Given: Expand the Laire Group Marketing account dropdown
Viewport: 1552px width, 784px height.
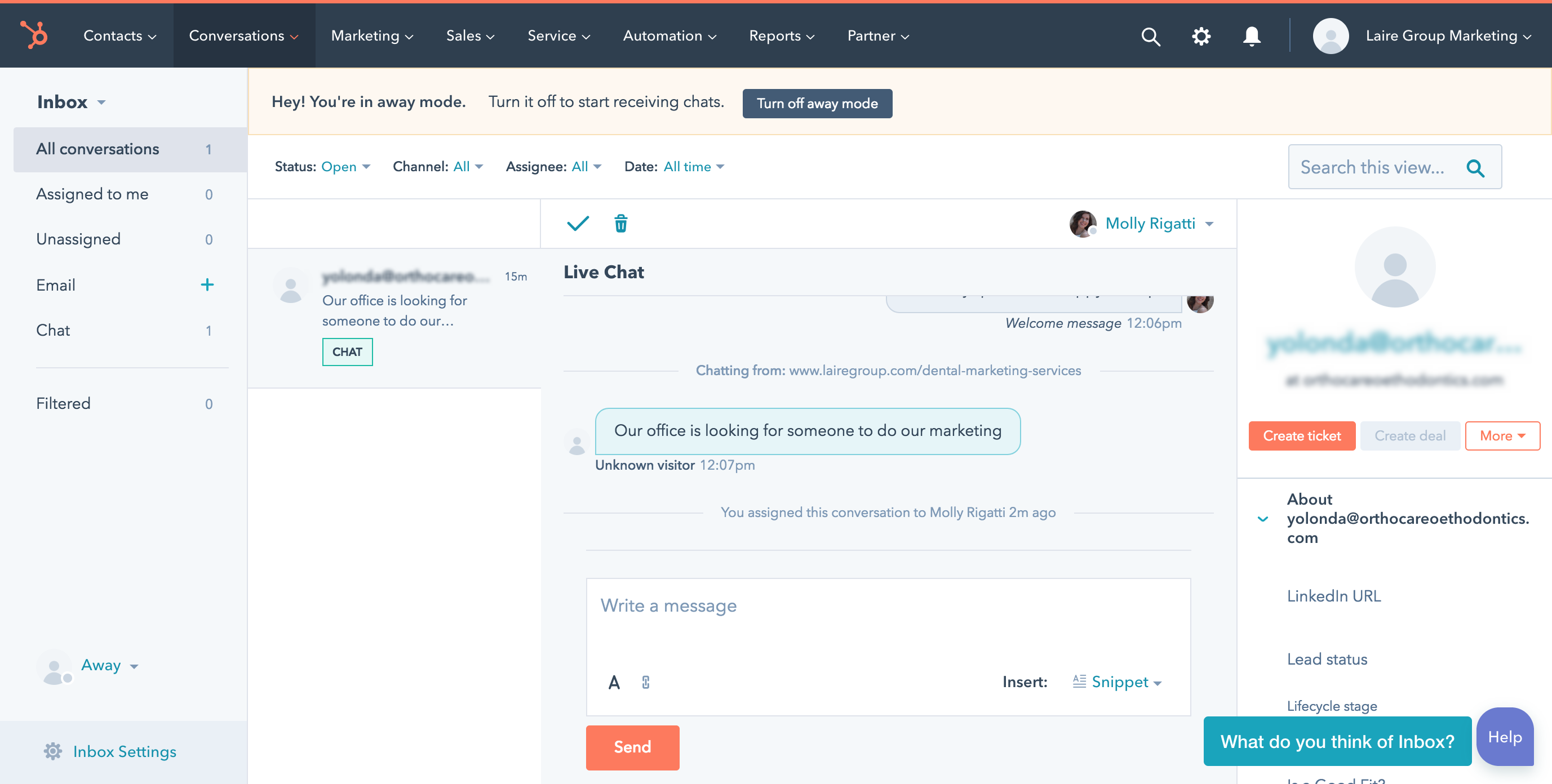Looking at the screenshot, I should pyautogui.click(x=1448, y=35).
